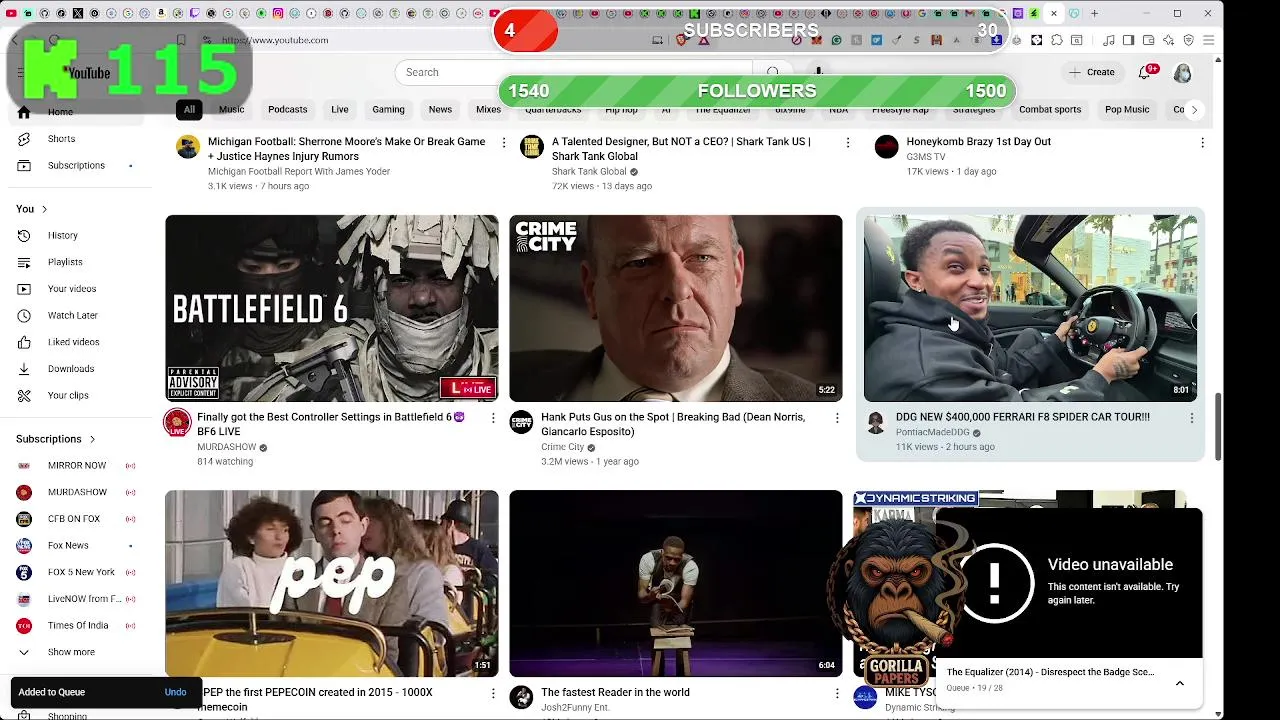This screenshot has height=720, width=1280.
Task: Open MIRROR NOW subscription channel
Action: [x=77, y=466]
